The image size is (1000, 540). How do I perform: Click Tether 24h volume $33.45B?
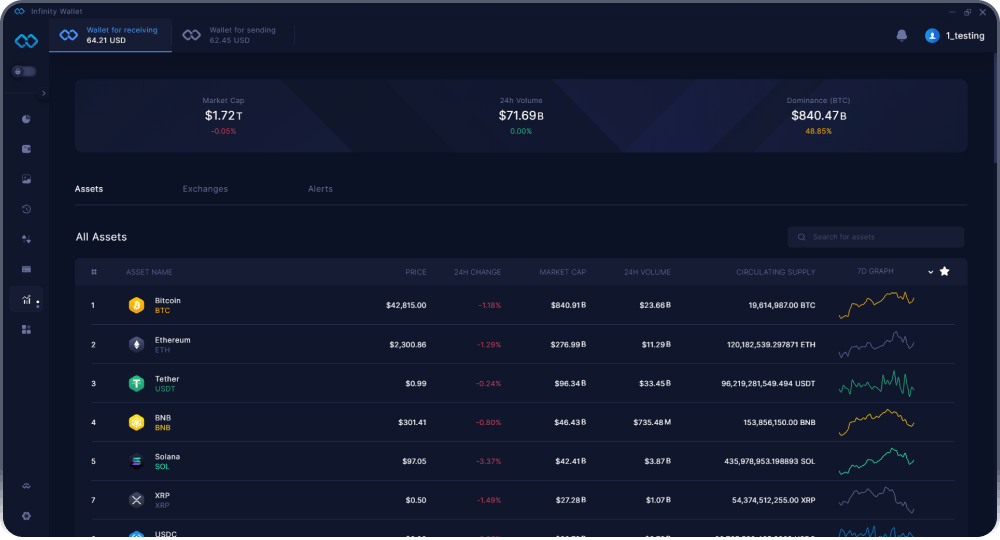click(x=655, y=383)
